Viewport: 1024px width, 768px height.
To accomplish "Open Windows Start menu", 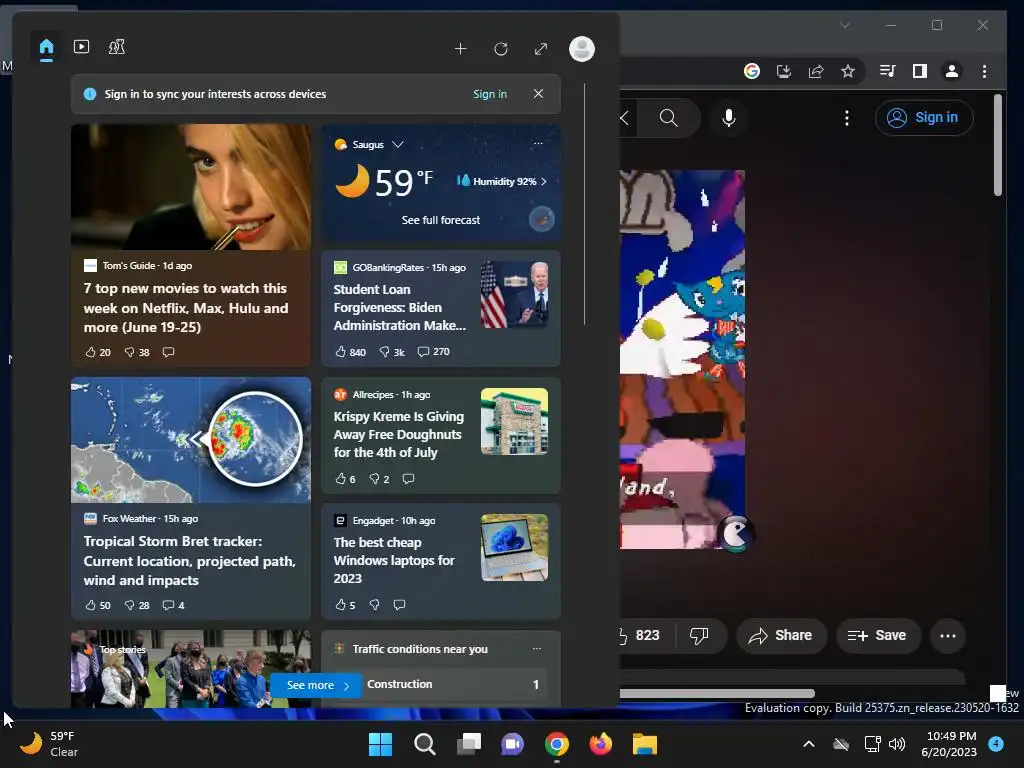I will pos(381,744).
